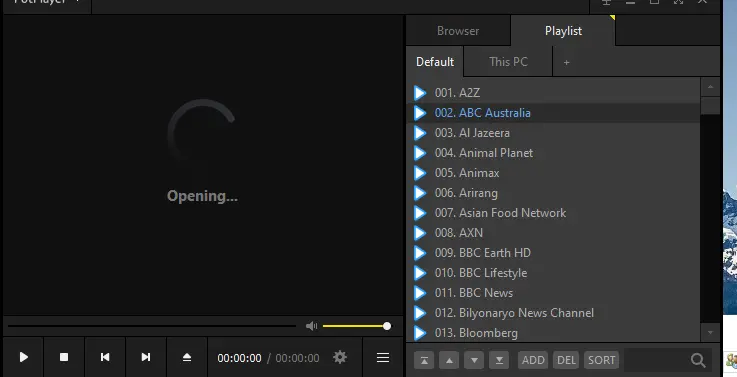Click the 00:00:00 elapsed time display

tap(239, 358)
